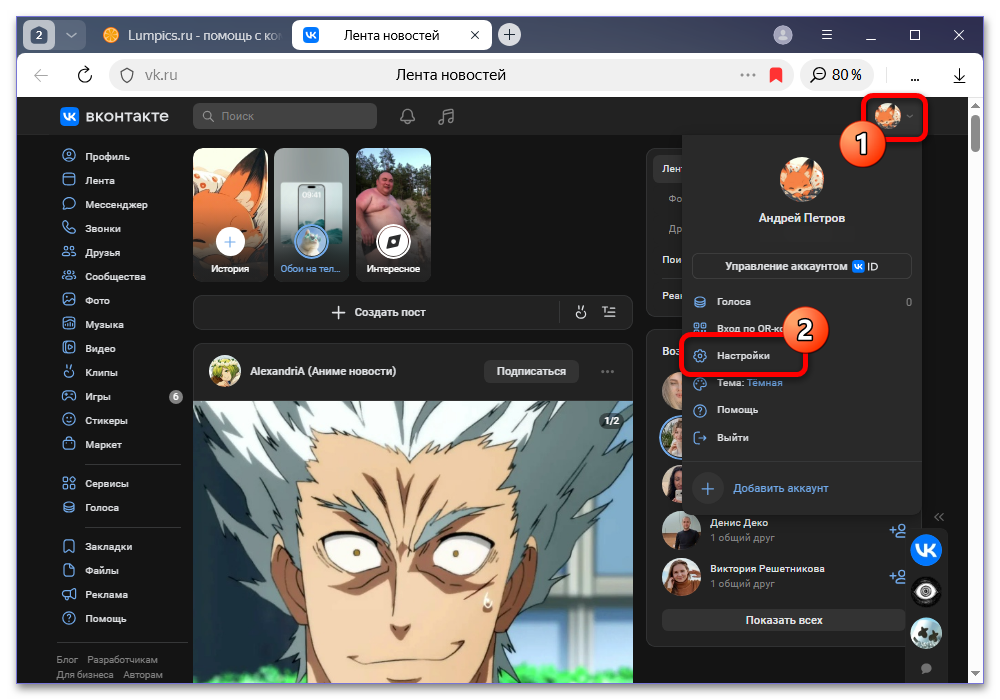Open address bar three-dot menu
The height and width of the screenshot is (700, 1000).
point(747,75)
